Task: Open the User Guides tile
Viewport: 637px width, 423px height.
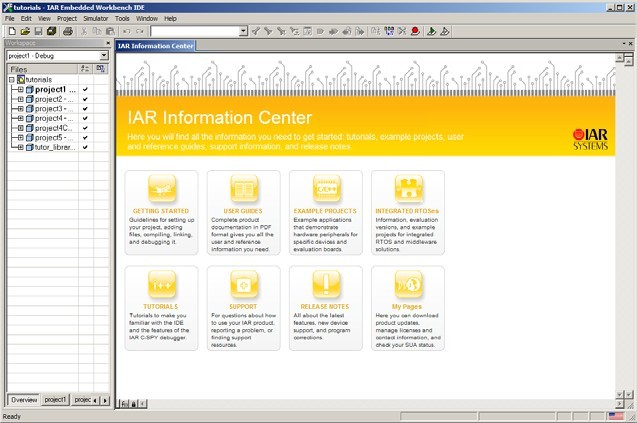Action: click(243, 213)
